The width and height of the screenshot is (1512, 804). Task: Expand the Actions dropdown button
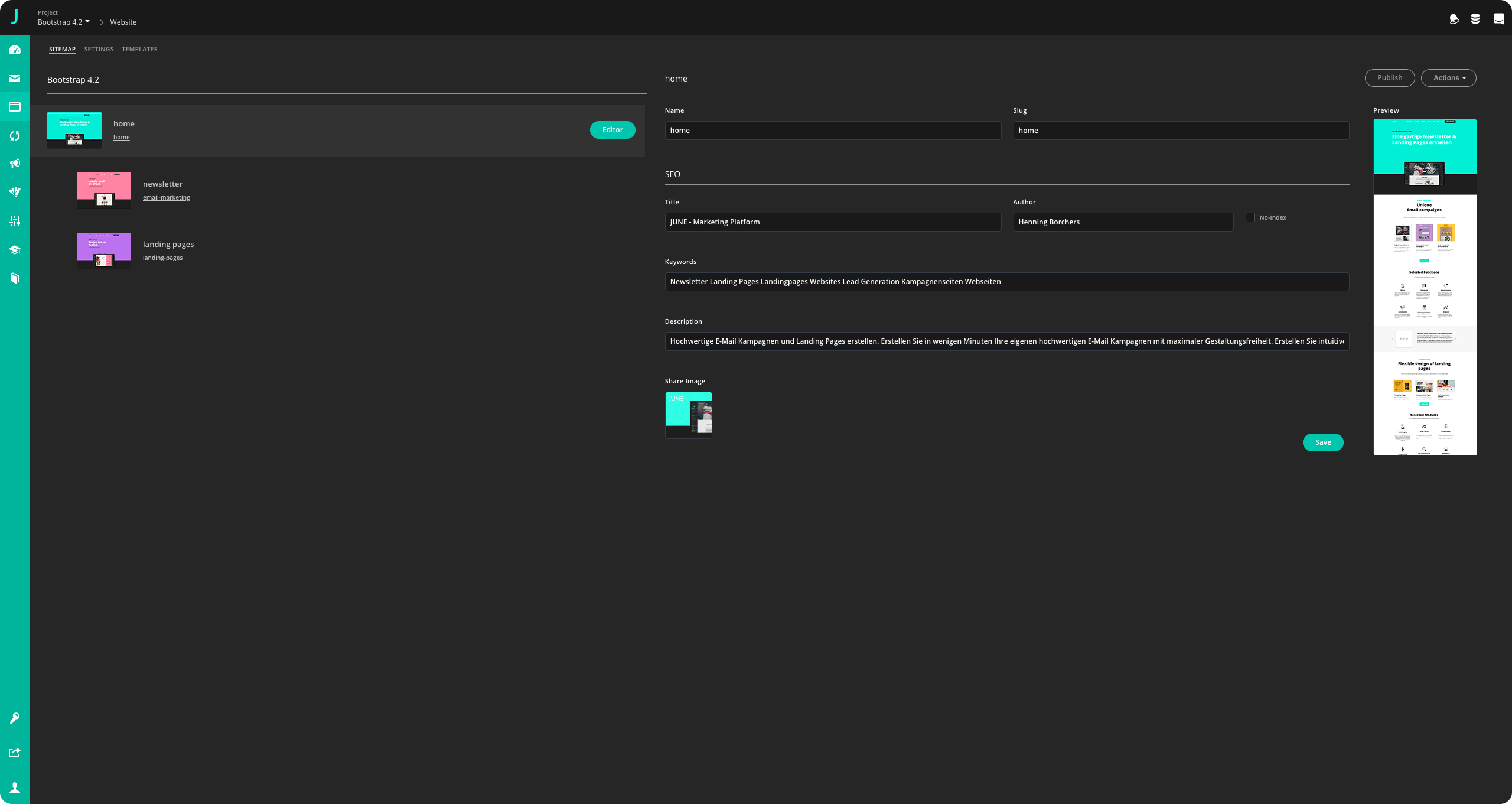[1448, 78]
